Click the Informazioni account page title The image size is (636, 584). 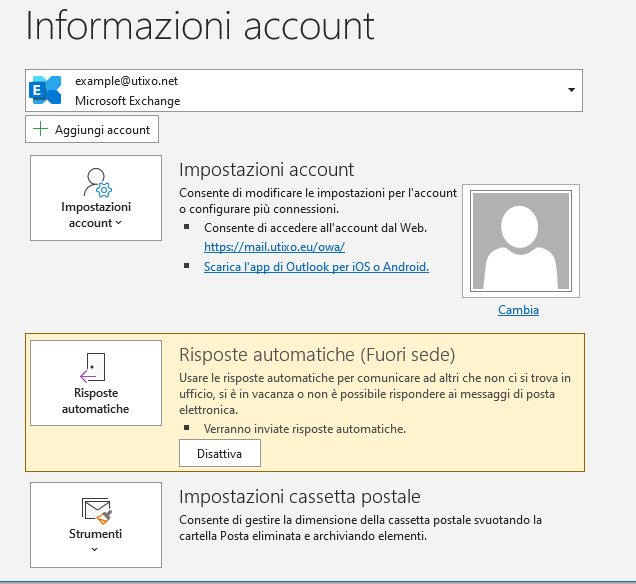(200, 27)
